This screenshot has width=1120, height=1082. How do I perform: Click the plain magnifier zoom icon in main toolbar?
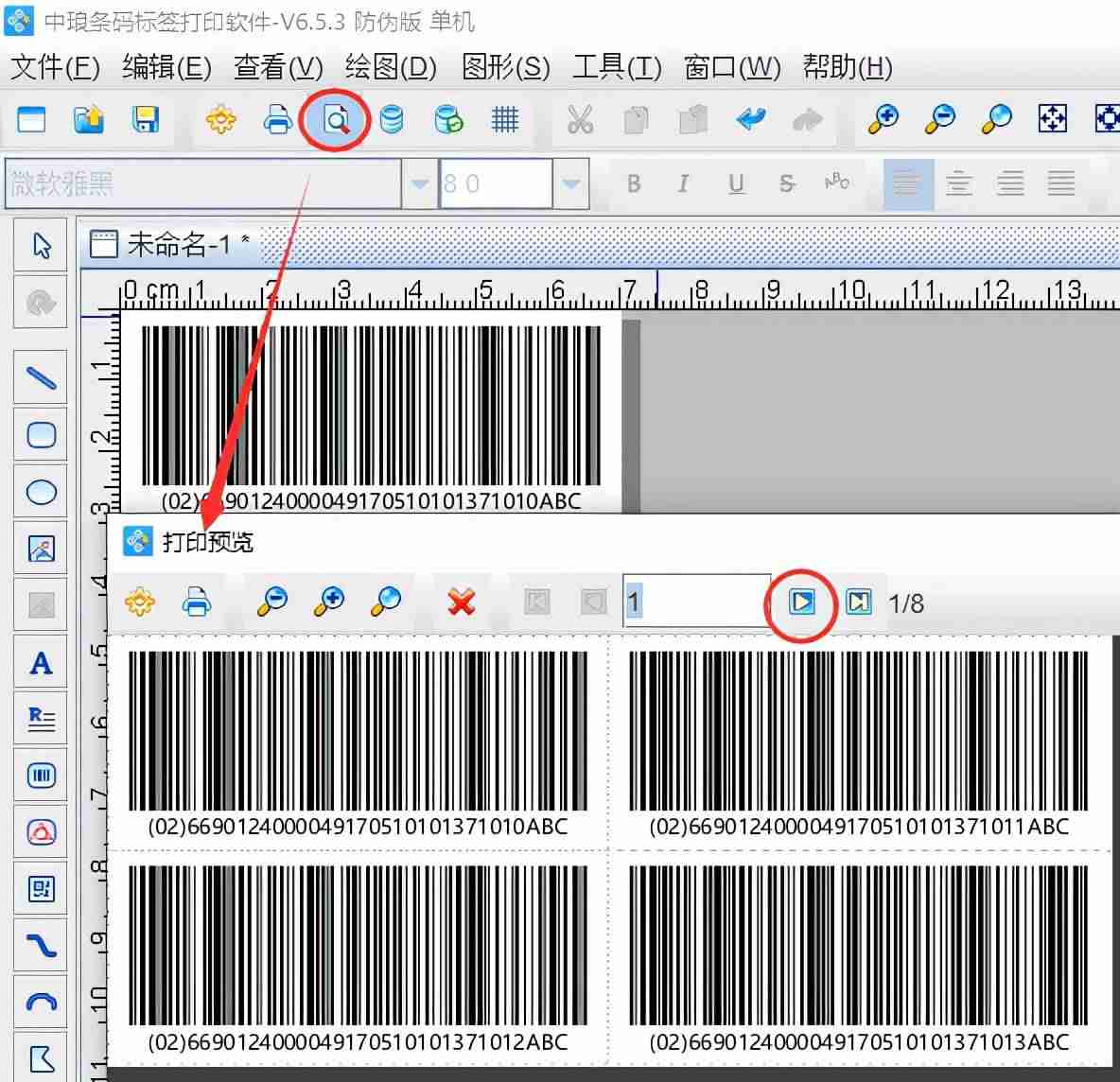coord(996,120)
